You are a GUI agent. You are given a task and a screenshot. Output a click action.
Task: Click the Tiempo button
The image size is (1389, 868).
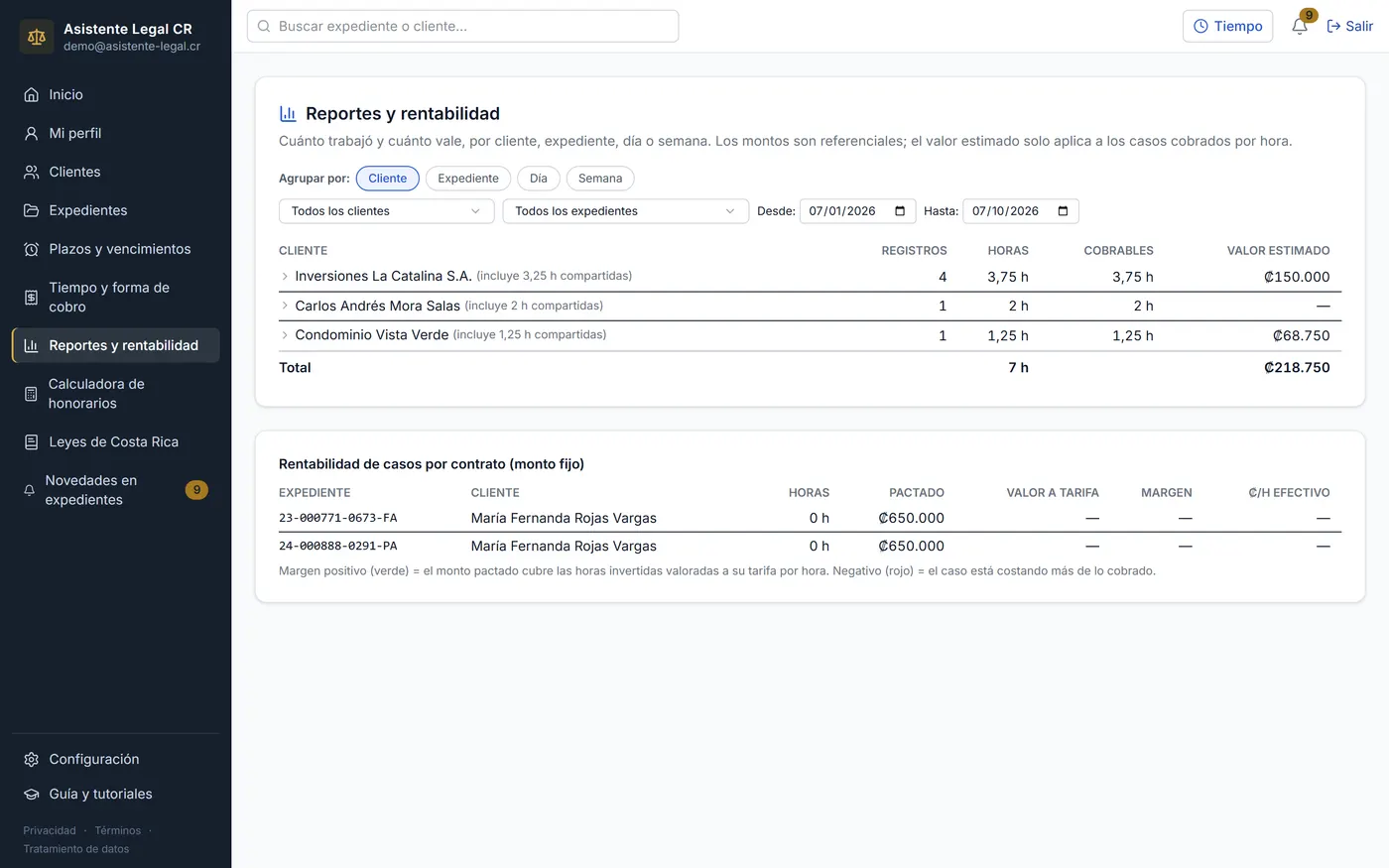[1227, 27]
